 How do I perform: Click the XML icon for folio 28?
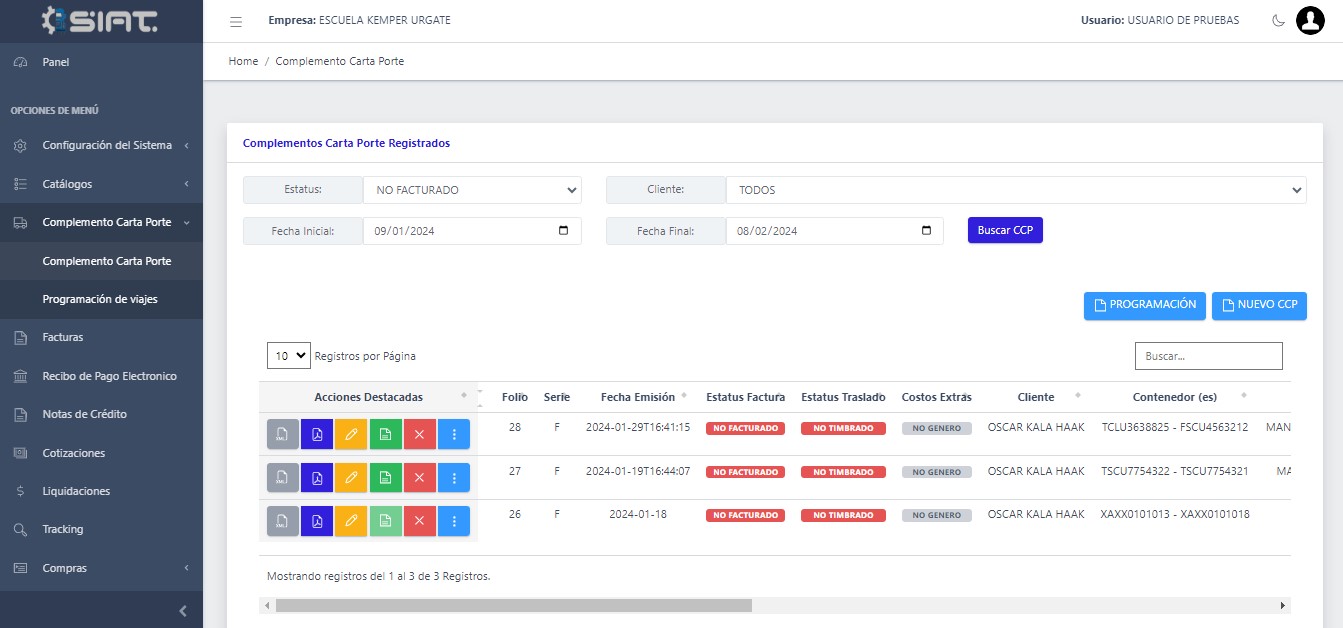click(283, 434)
